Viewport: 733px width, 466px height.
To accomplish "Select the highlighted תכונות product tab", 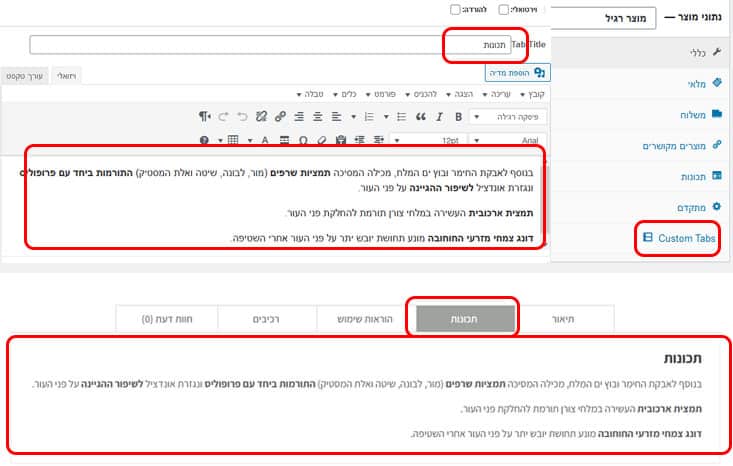I will coord(465,319).
